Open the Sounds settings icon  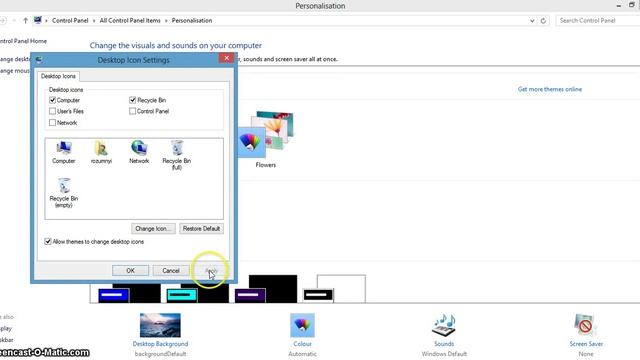[x=444, y=325]
